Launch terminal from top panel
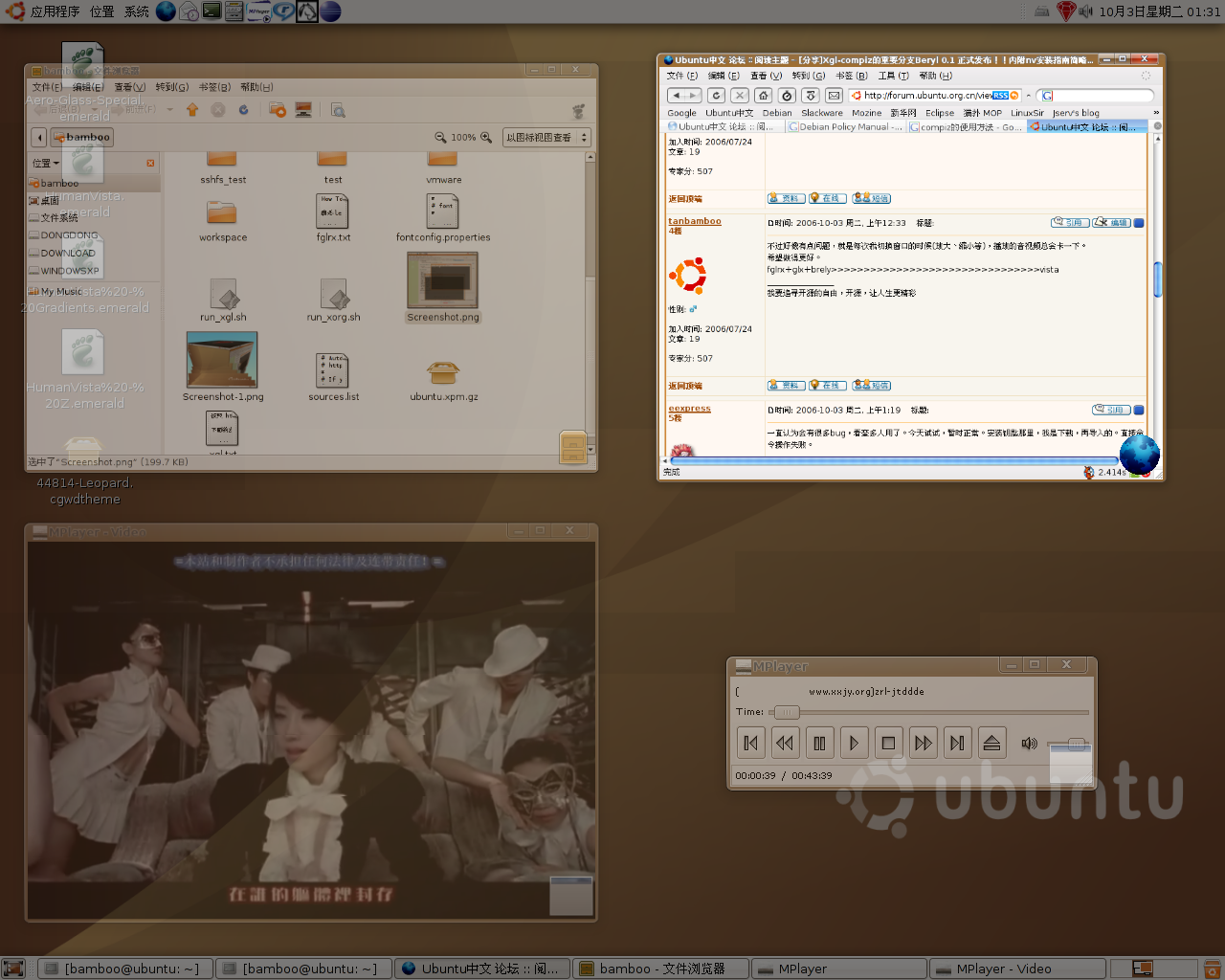The image size is (1225, 980). coord(212,11)
